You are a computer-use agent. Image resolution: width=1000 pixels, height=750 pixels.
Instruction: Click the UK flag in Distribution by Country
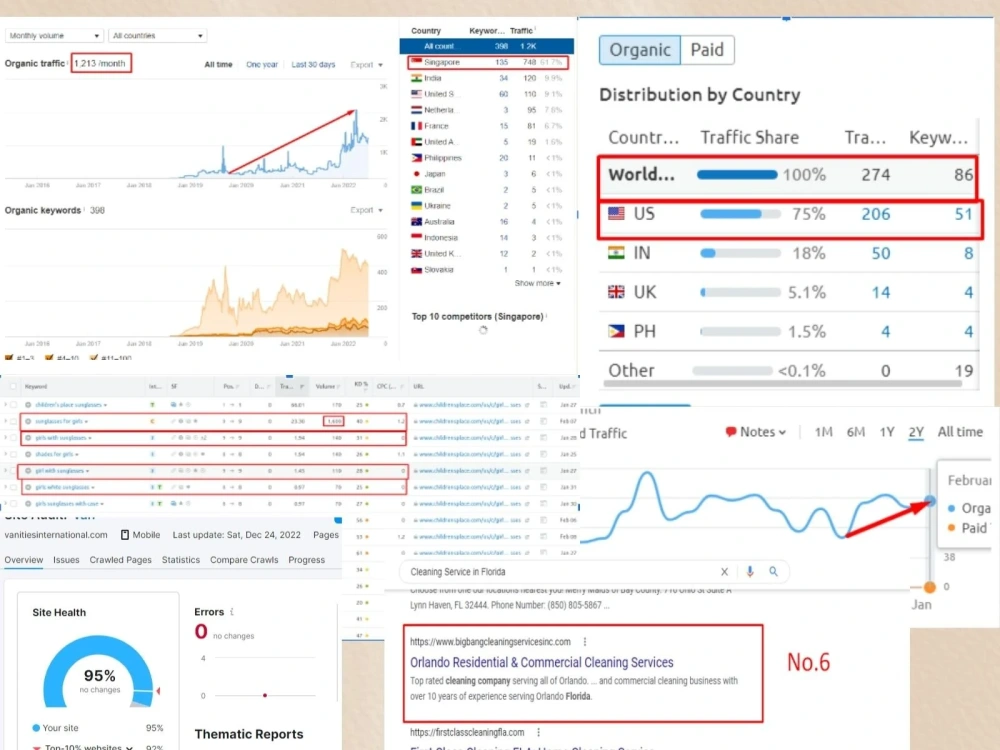pos(616,292)
